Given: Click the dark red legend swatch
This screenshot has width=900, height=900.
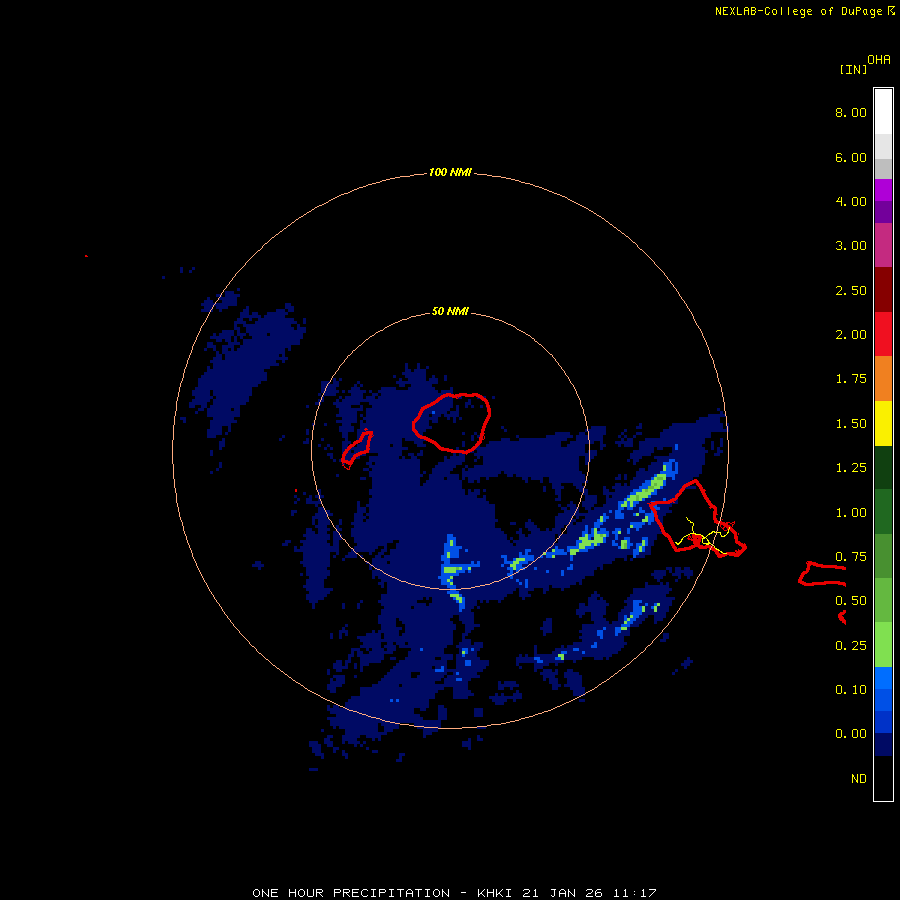Looking at the screenshot, I should [883, 289].
